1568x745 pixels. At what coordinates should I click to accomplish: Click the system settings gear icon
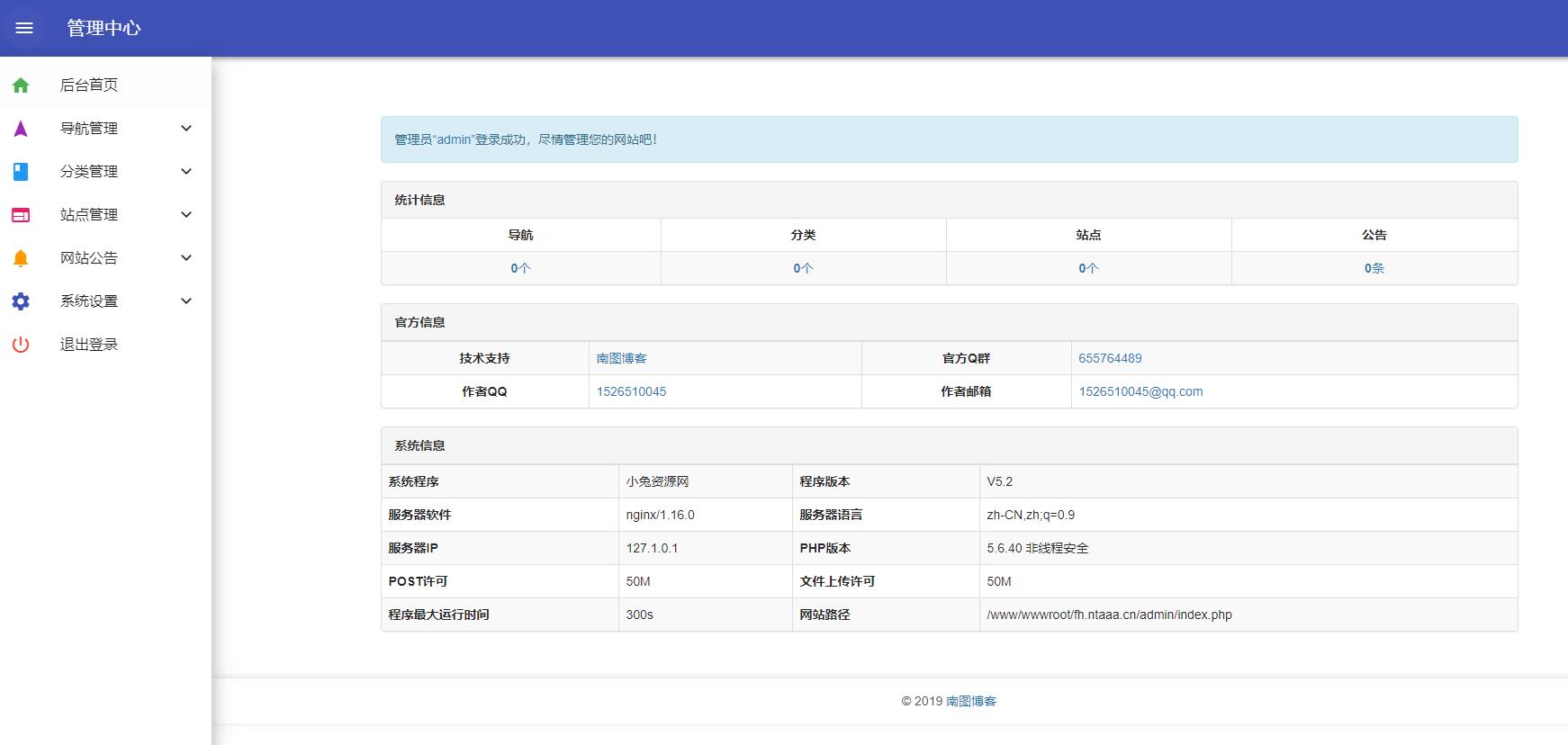[21, 301]
